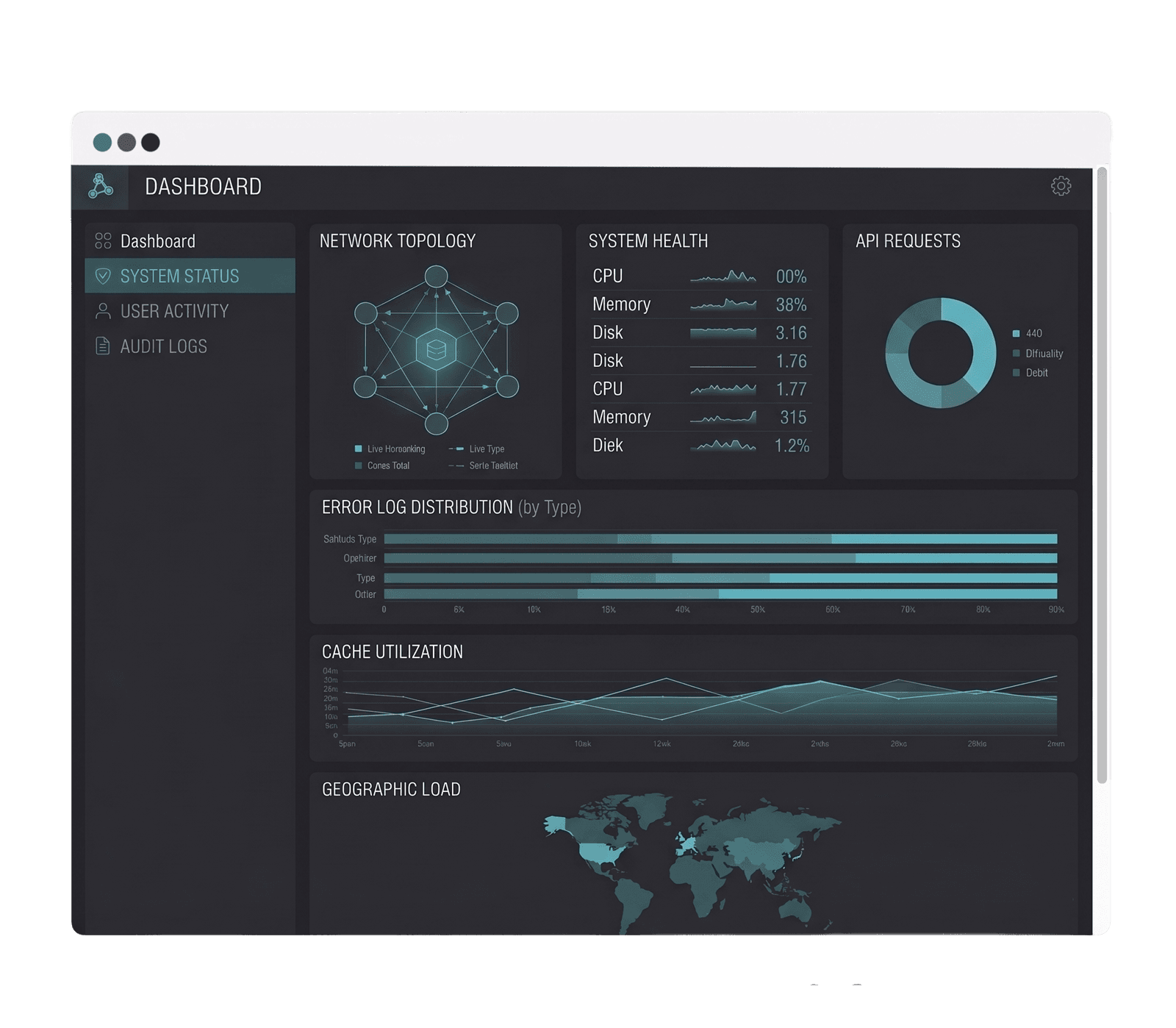Open the settings gear icon
Screen dimensions: 1176x1028
[1061, 186]
